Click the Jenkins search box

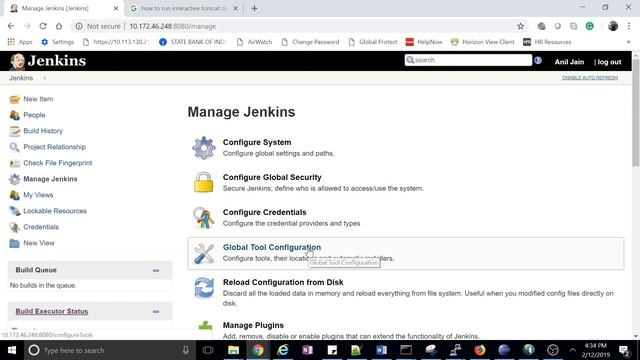coord(468,60)
